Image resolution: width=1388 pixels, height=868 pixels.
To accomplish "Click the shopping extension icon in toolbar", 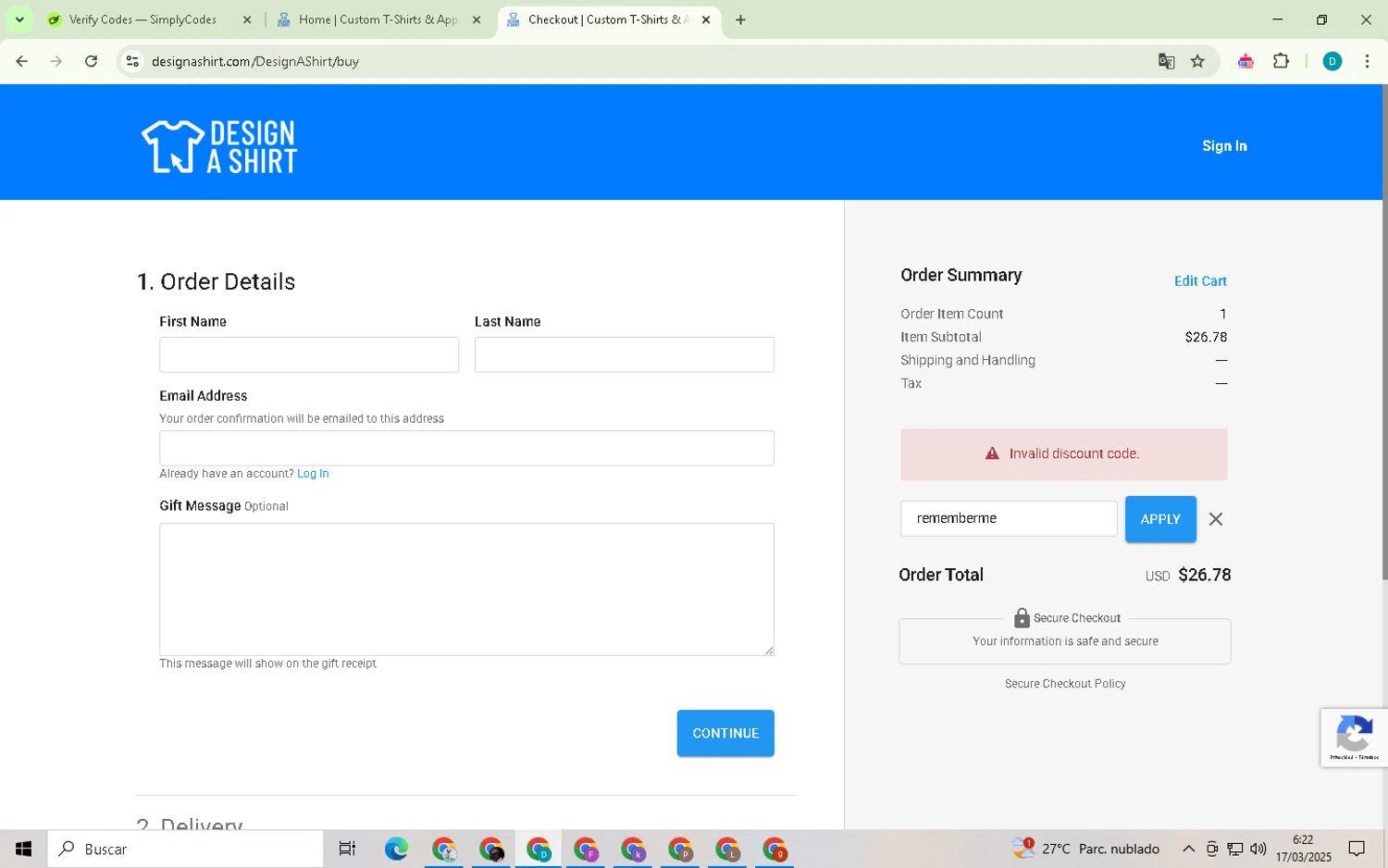I will [x=1245, y=61].
